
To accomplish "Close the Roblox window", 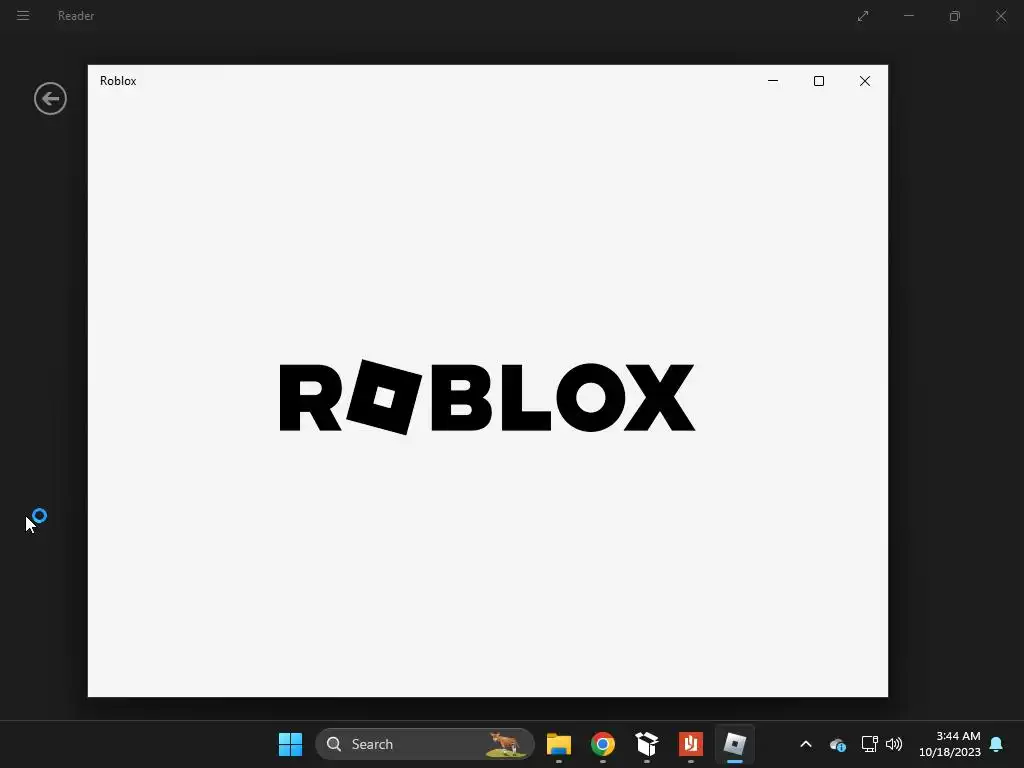I will 865,81.
